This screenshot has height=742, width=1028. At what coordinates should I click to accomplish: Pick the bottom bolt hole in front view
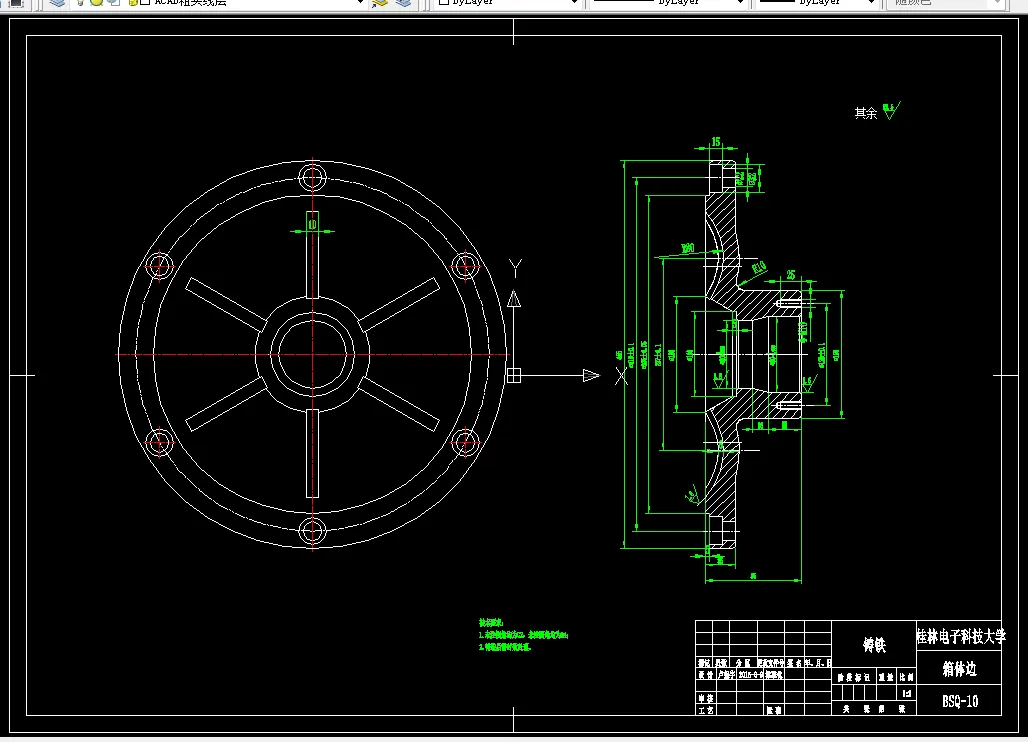(x=312, y=531)
